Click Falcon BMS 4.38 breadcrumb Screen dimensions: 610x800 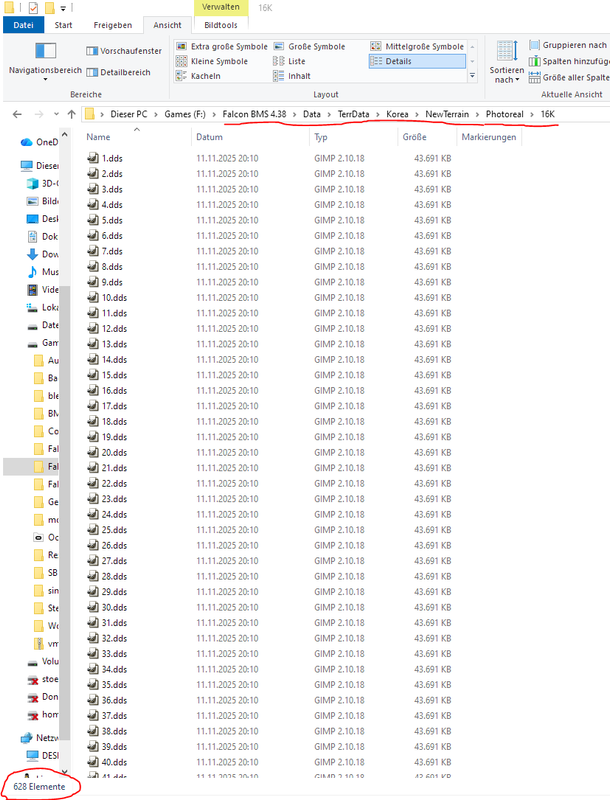pos(254,114)
